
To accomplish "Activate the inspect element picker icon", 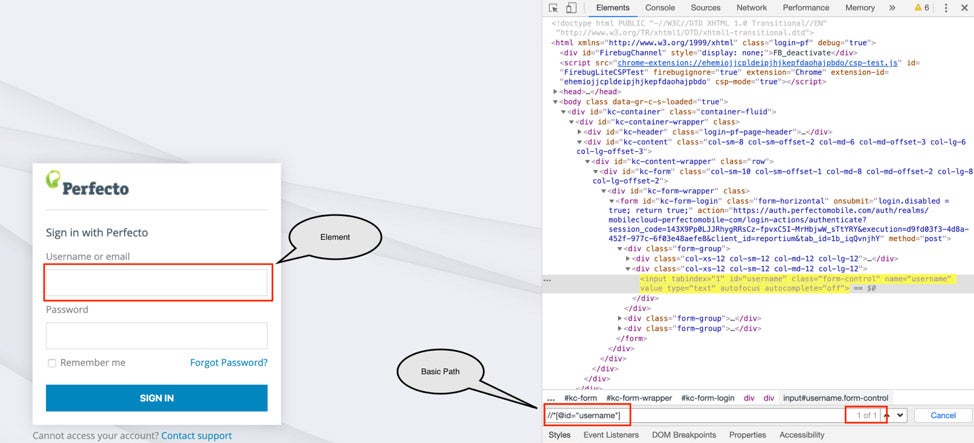I will (553, 8).
